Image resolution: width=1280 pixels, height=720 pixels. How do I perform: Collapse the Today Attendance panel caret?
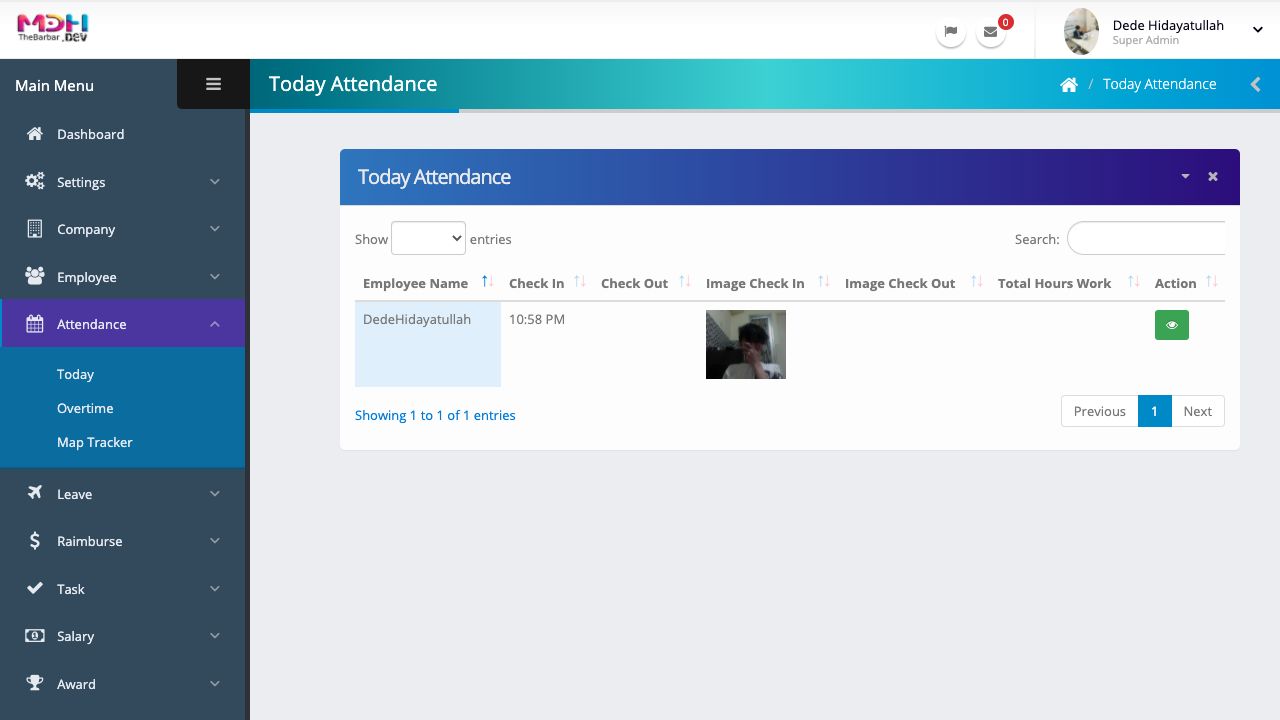[x=1185, y=177]
